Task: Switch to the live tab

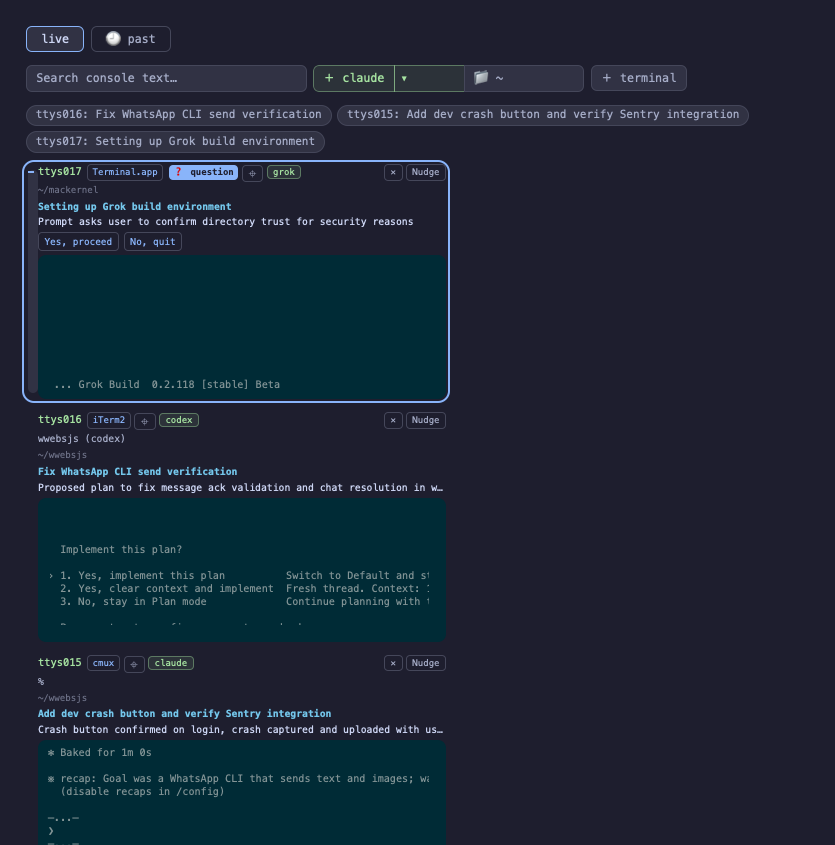Action: (55, 39)
